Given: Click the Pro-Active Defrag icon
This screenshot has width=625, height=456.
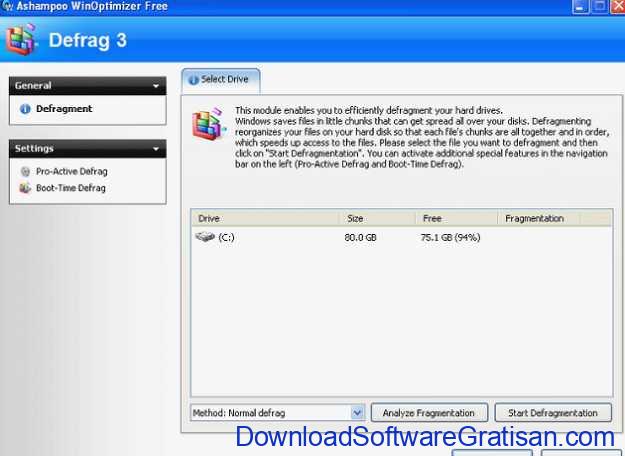Looking at the screenshot, I should [25, 171].
